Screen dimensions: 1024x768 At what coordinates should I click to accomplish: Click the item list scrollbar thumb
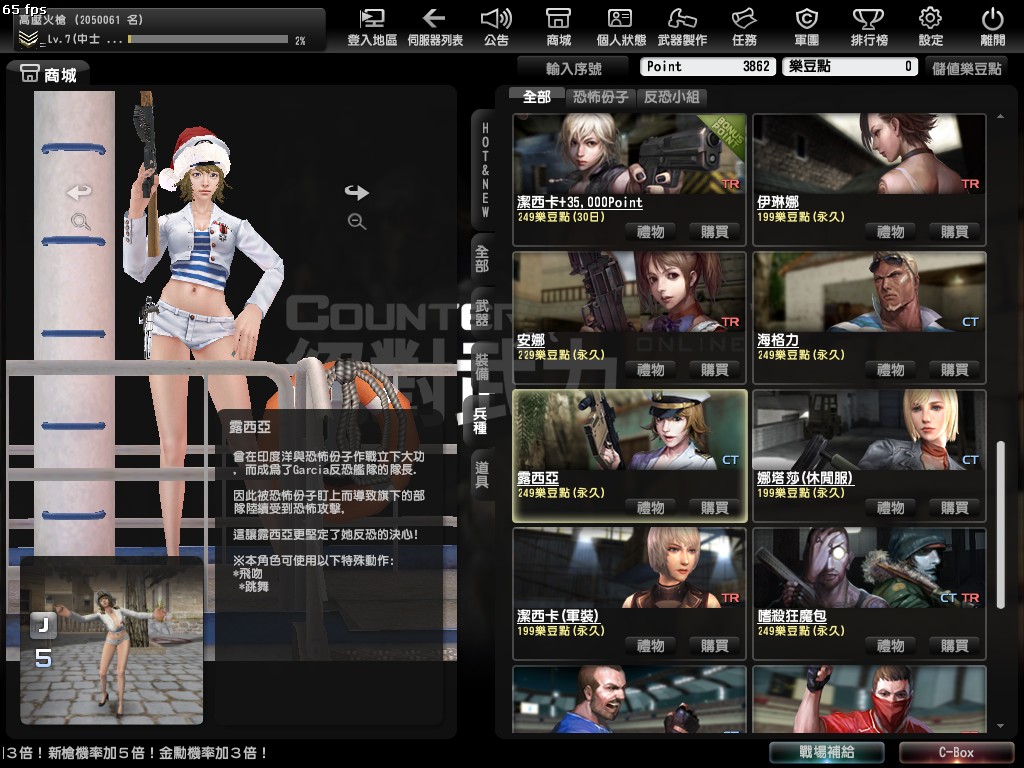click(1000, 526)
